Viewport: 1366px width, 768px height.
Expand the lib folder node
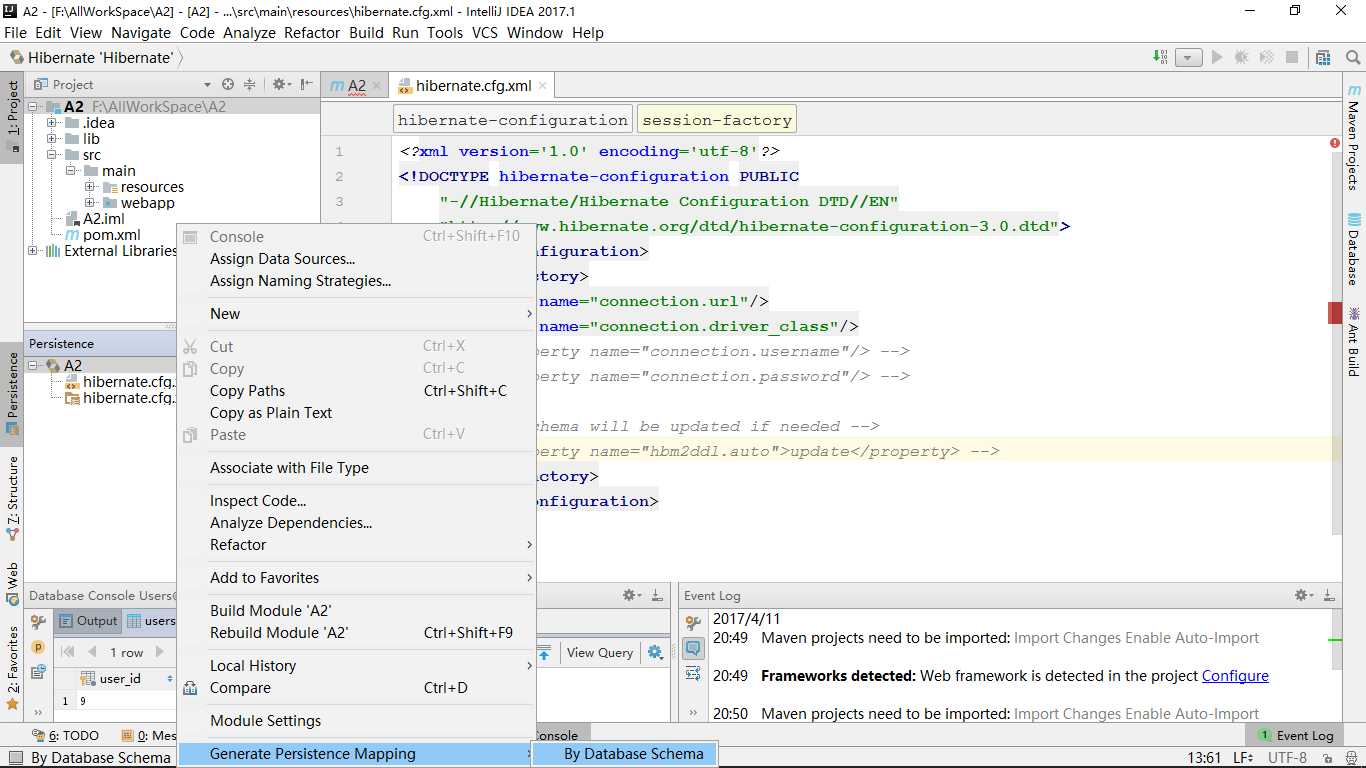(52, 139)
